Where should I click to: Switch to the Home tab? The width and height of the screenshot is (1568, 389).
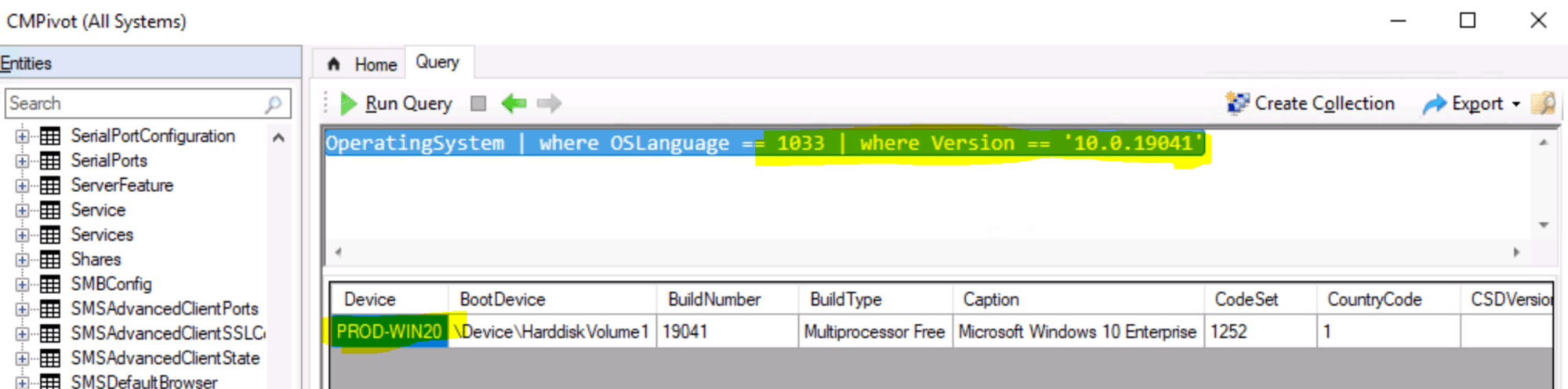tap(361, 64)
